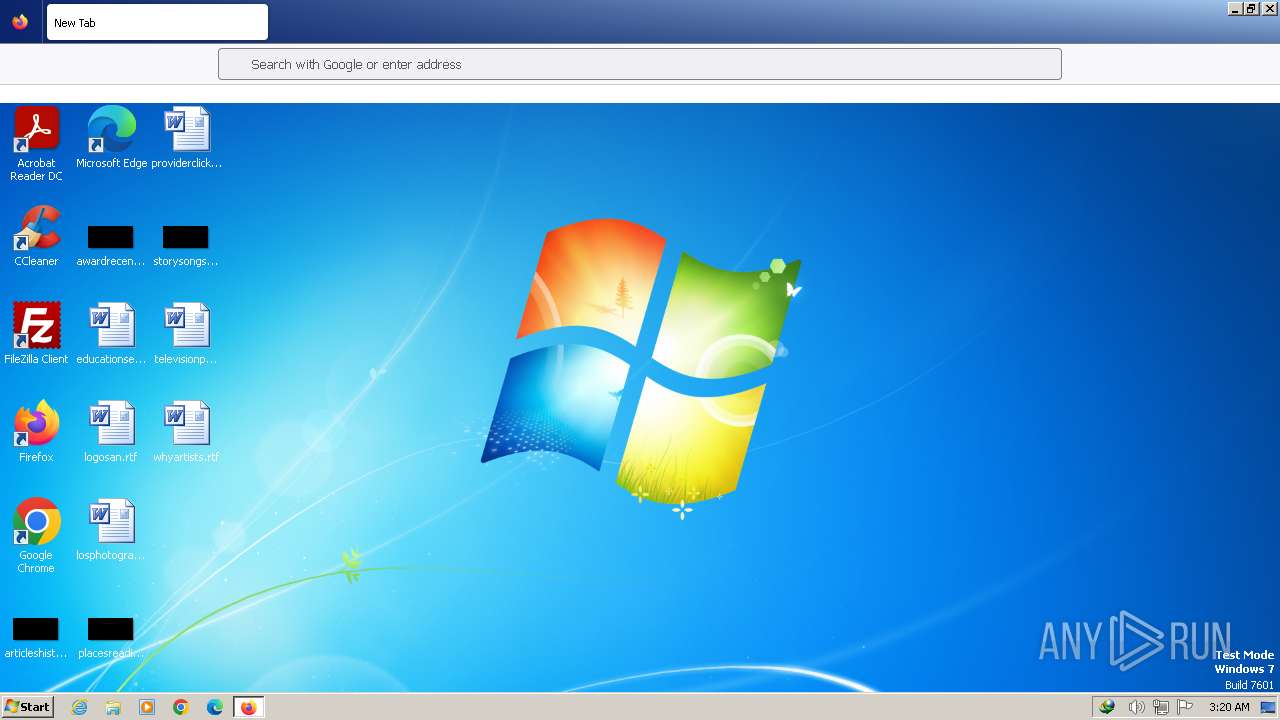Launch Edge from the taskbar
This screenshot has height=720, width=1280.
point(214,707)
